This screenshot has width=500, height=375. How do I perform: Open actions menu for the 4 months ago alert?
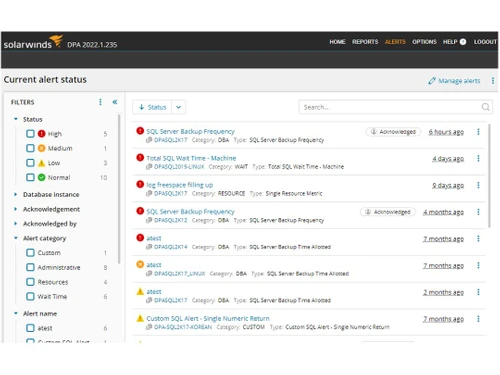click(x=478, y=212)
